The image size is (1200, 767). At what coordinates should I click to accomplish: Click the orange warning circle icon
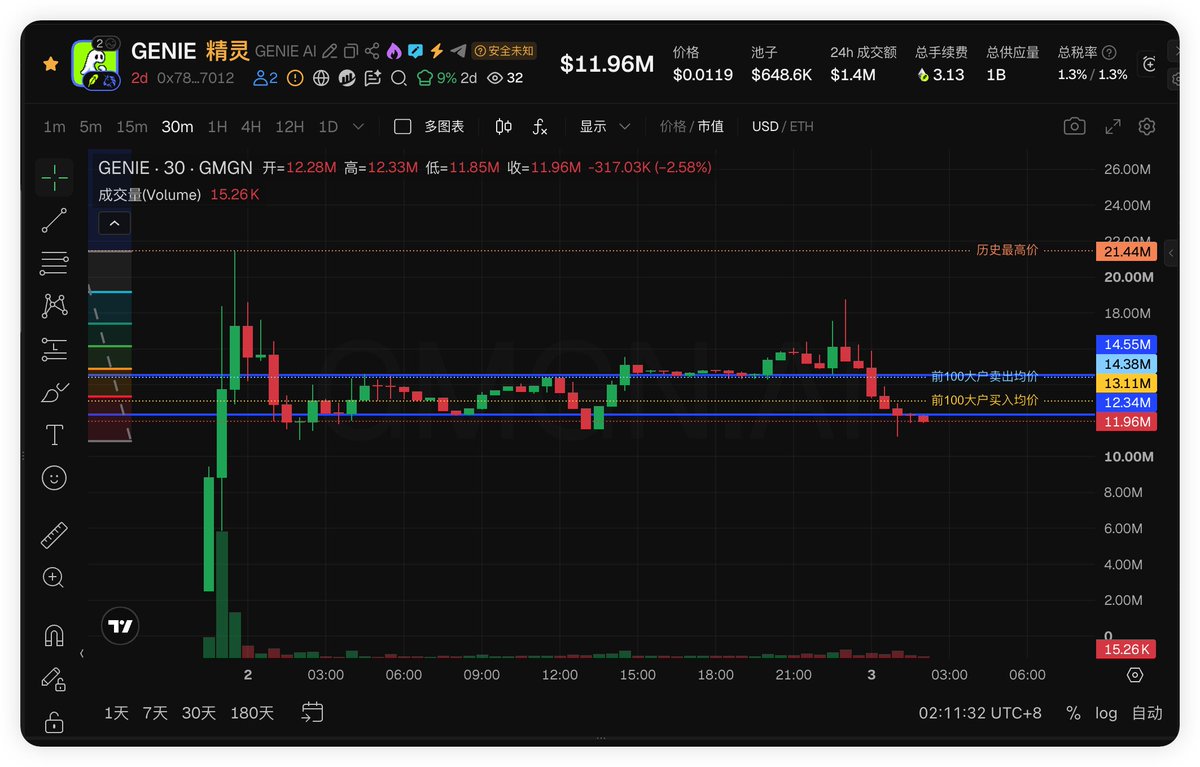295,77
